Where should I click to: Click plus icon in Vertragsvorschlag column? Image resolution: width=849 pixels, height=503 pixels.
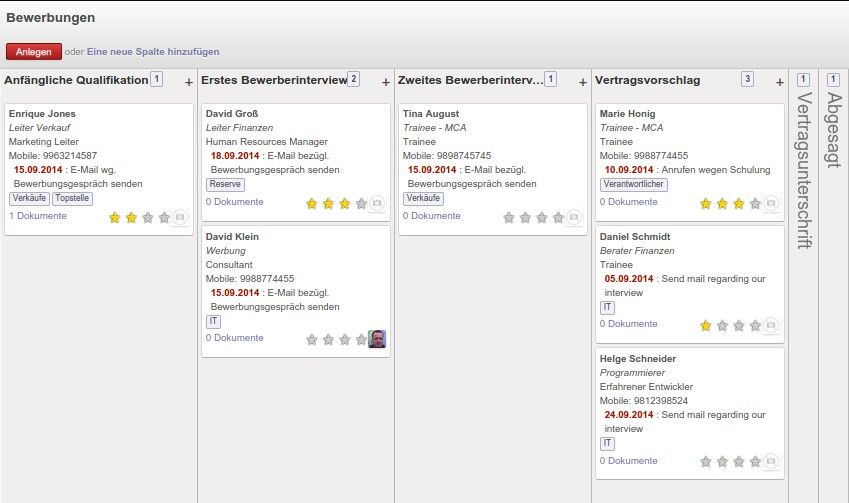[x=780, y=83]
